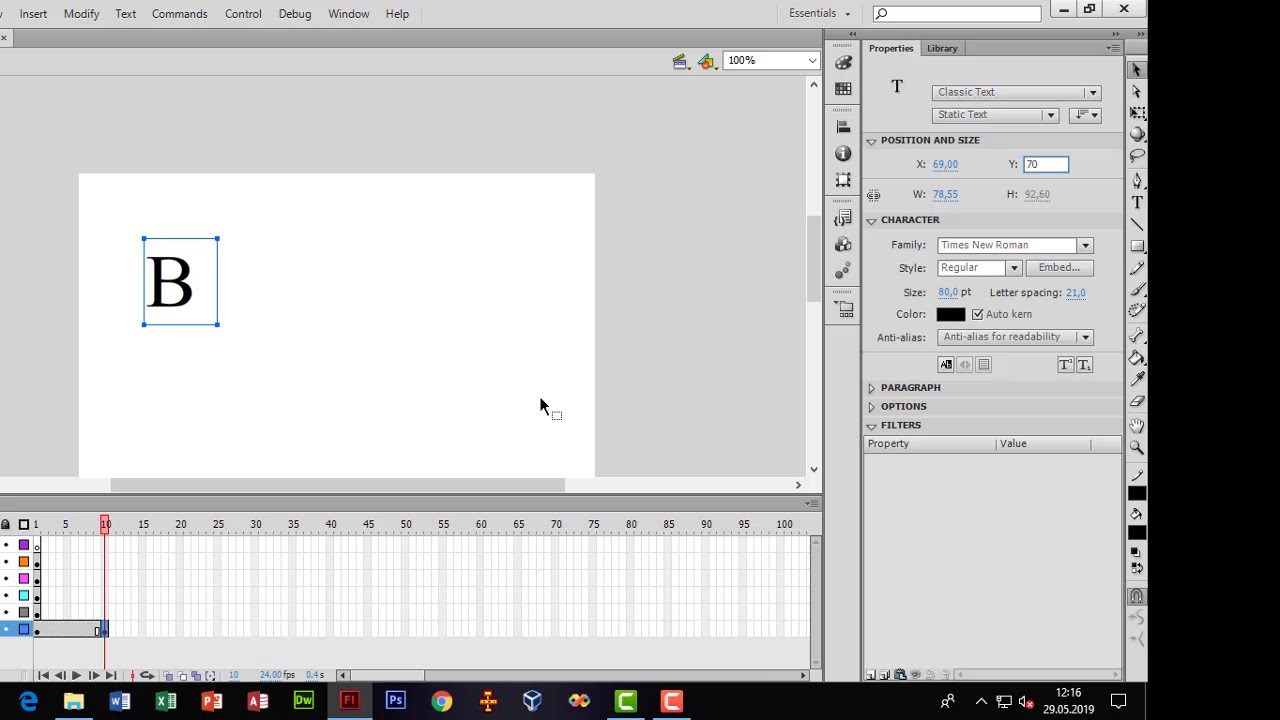Screen dimensions: 1280x720
Task: Select the Lasso tool
Action: tap(1137, 157)
